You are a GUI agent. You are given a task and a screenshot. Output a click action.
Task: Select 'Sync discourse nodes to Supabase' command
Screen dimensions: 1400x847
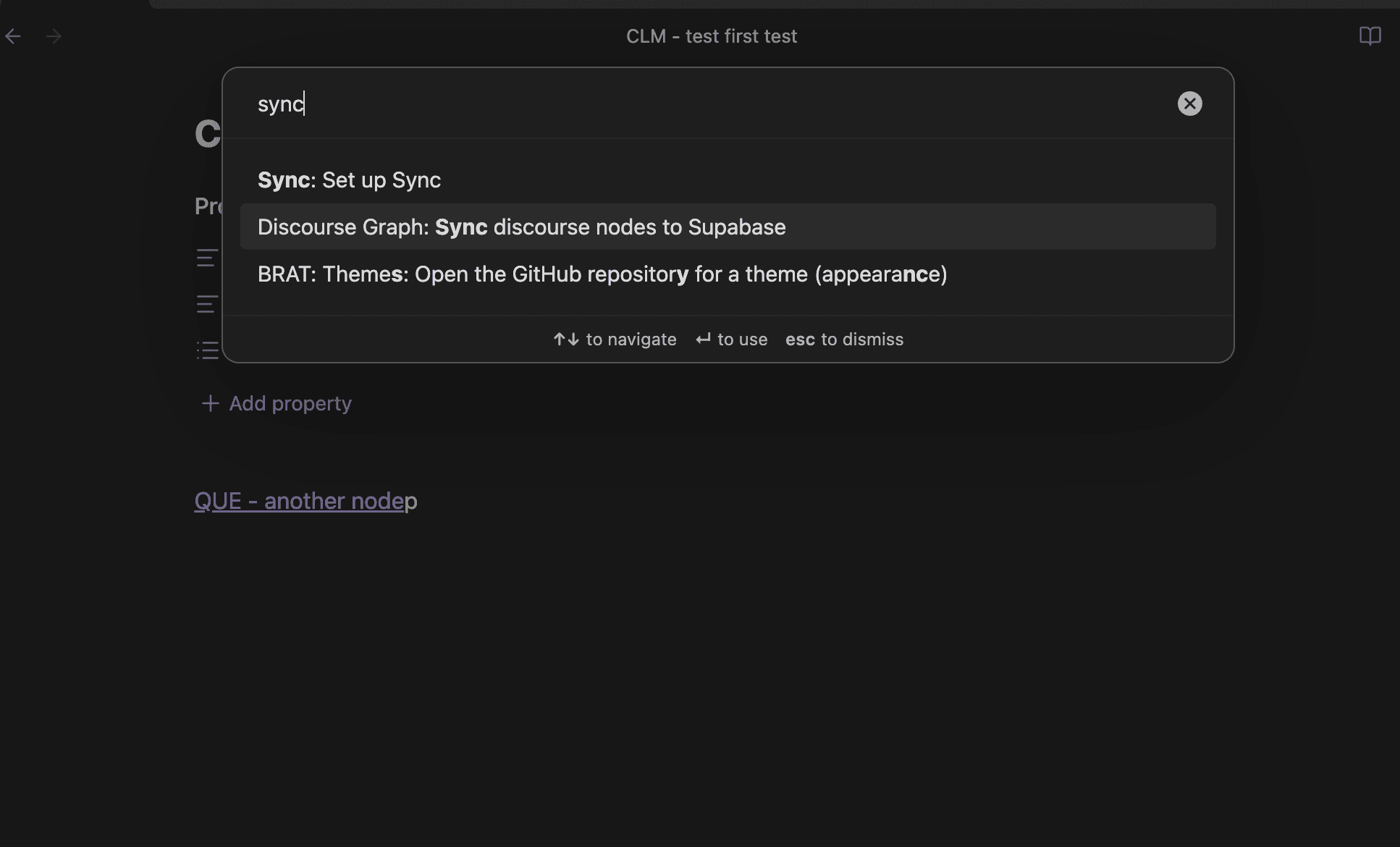[x=521, y=227]
